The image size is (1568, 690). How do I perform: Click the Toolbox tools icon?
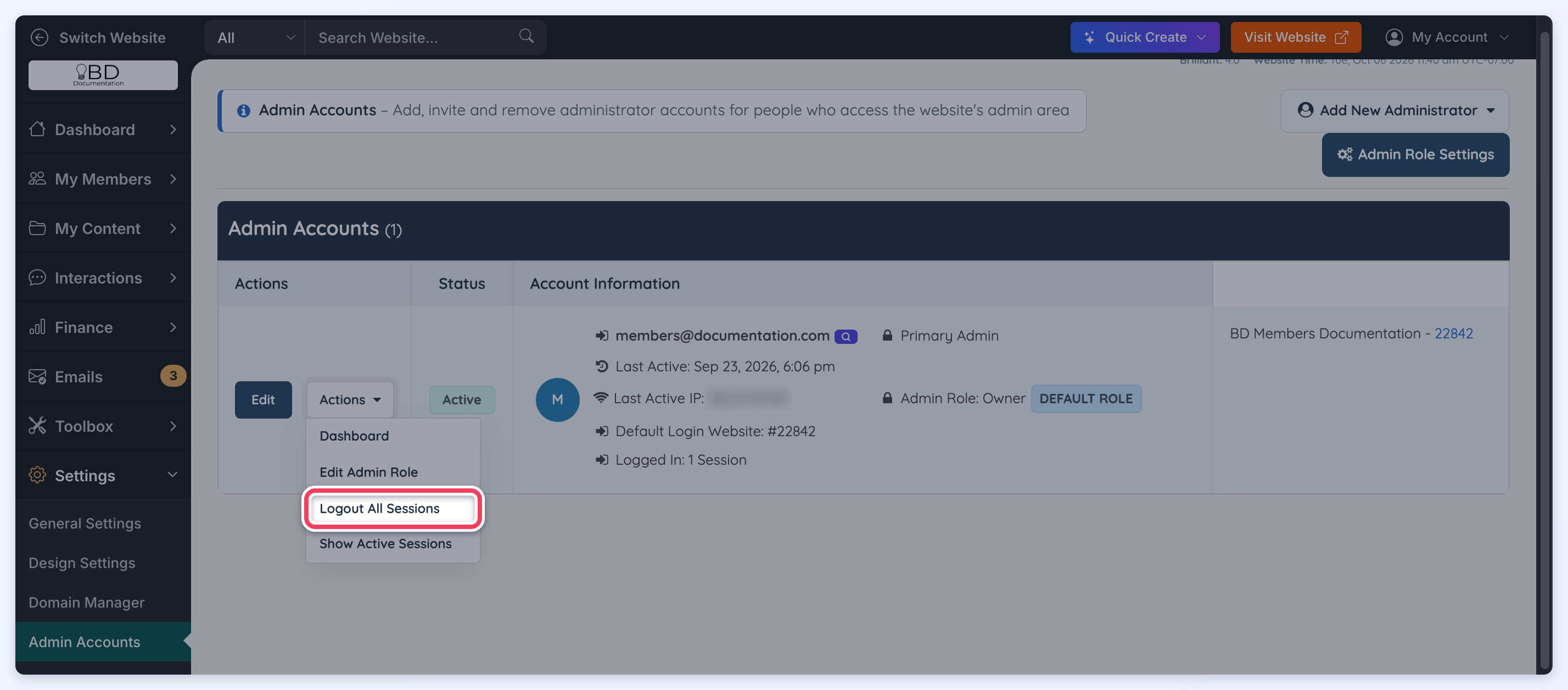[x=37, y=426]
